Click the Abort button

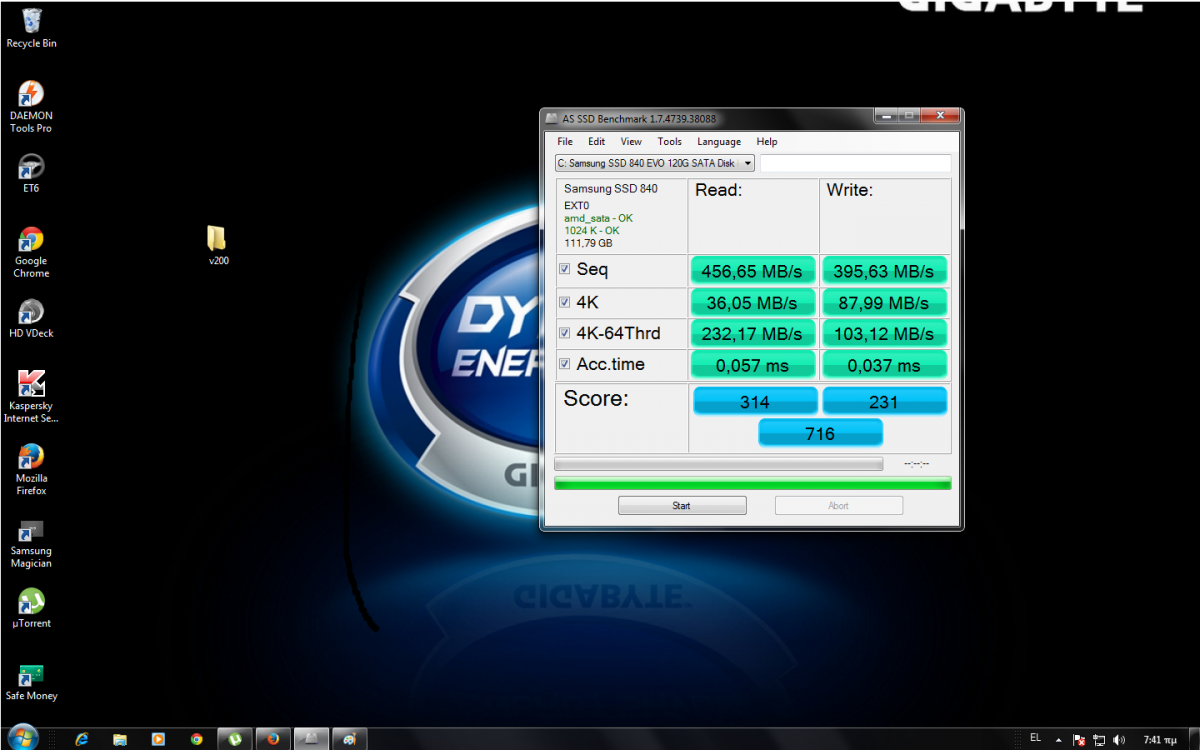pos(839,506)
